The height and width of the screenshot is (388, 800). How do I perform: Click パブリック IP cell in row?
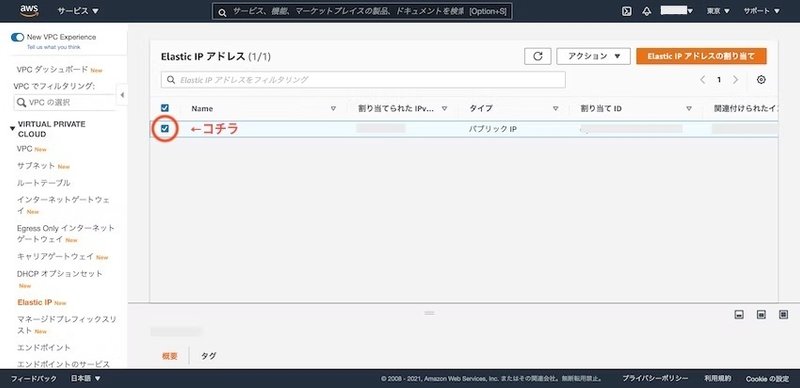(x=493, y=129)
